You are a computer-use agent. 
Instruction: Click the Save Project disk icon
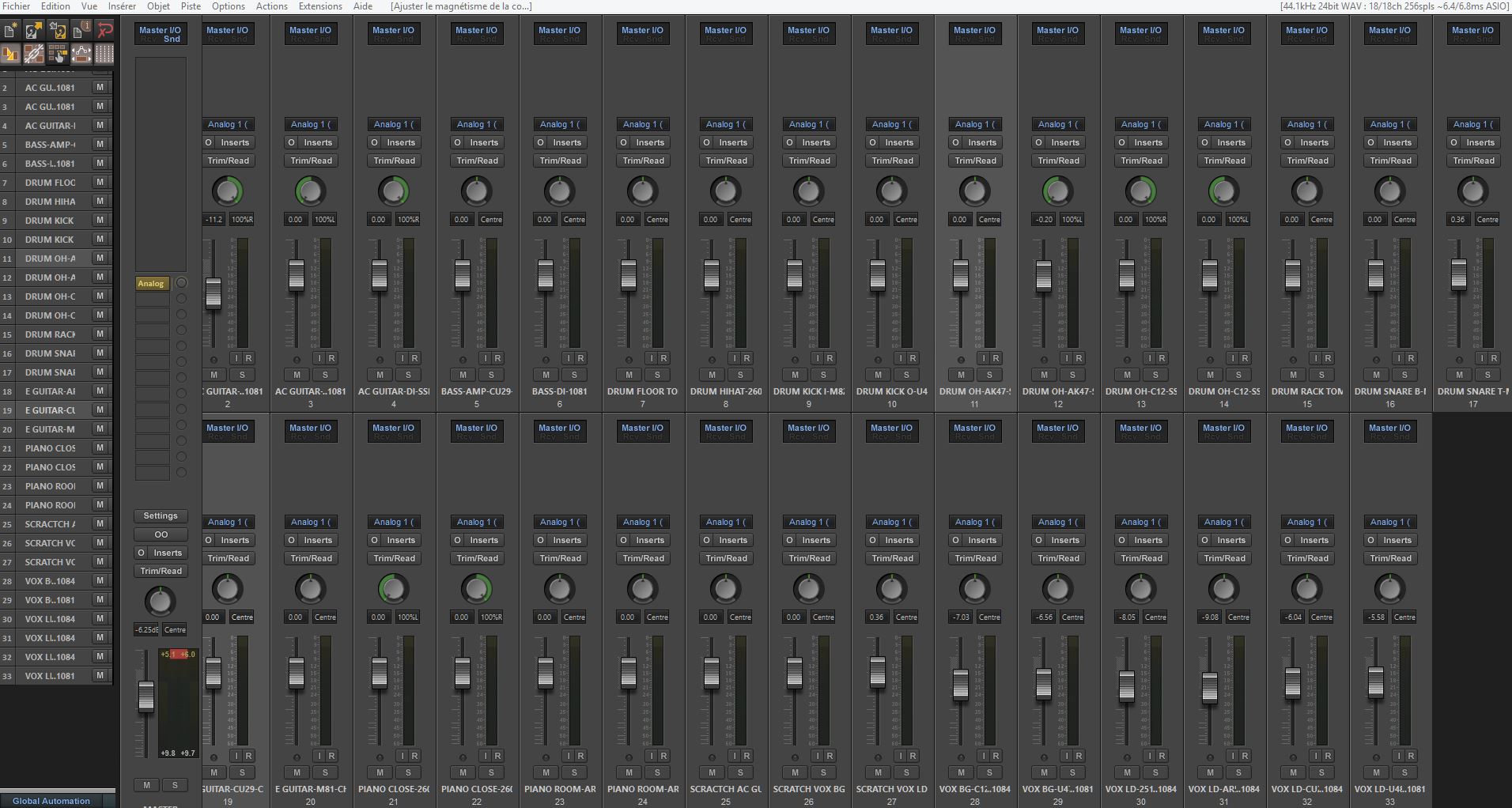pyautogui.click(x=58, y=31)
